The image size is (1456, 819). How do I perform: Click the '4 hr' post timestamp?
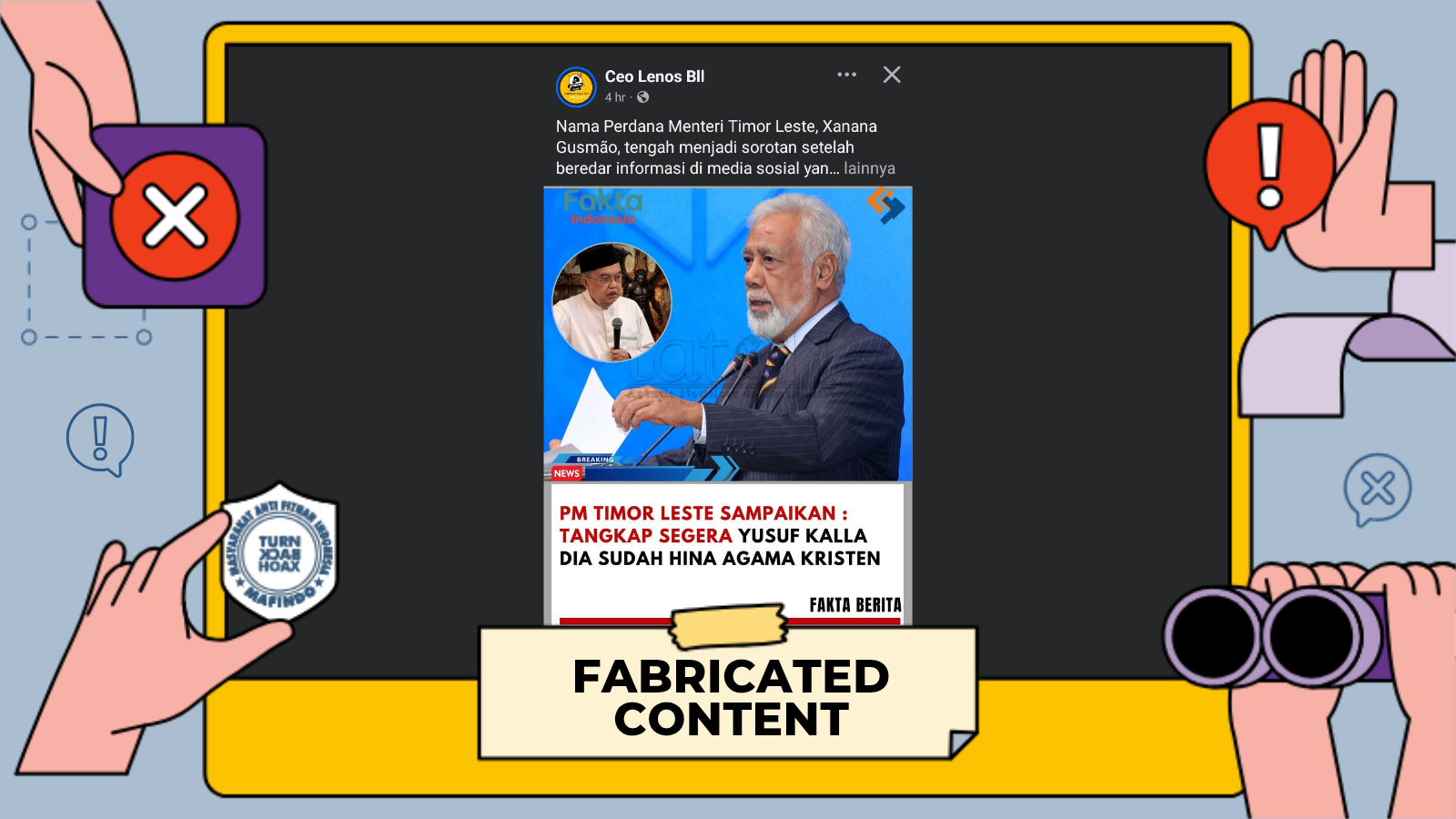pyautogui.click(x=615, y=97)
